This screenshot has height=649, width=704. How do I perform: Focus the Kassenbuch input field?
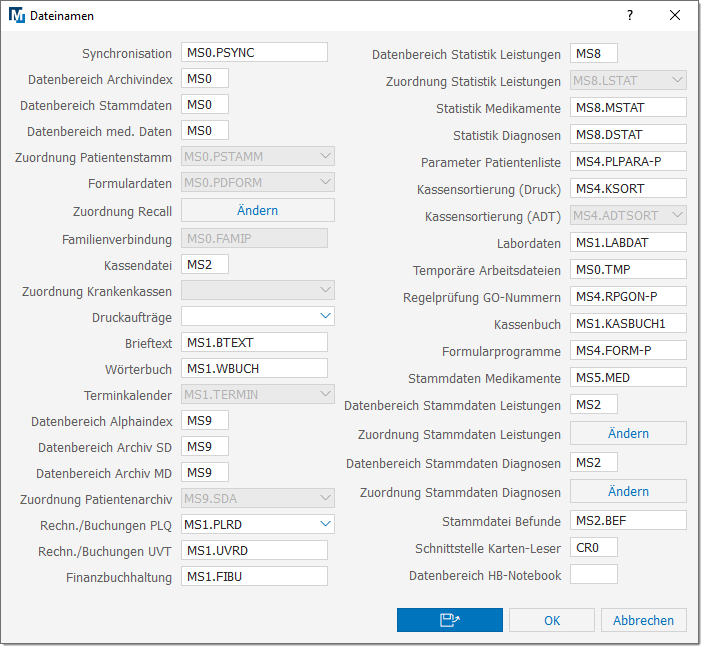click(628, 324)
